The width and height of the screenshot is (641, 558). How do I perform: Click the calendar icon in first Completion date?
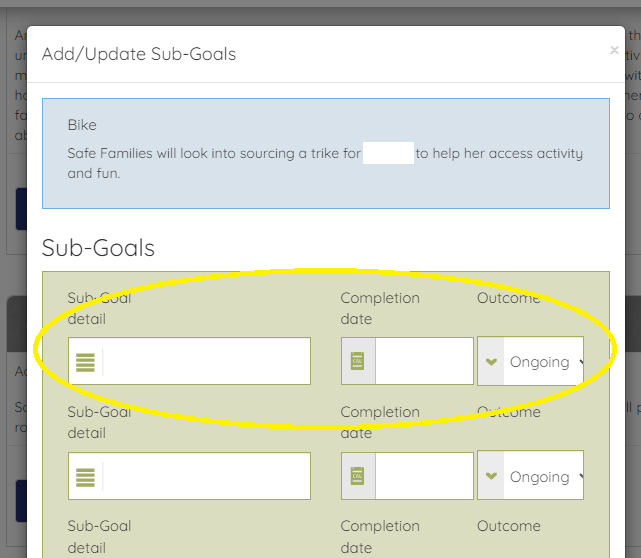pos(358,362)
